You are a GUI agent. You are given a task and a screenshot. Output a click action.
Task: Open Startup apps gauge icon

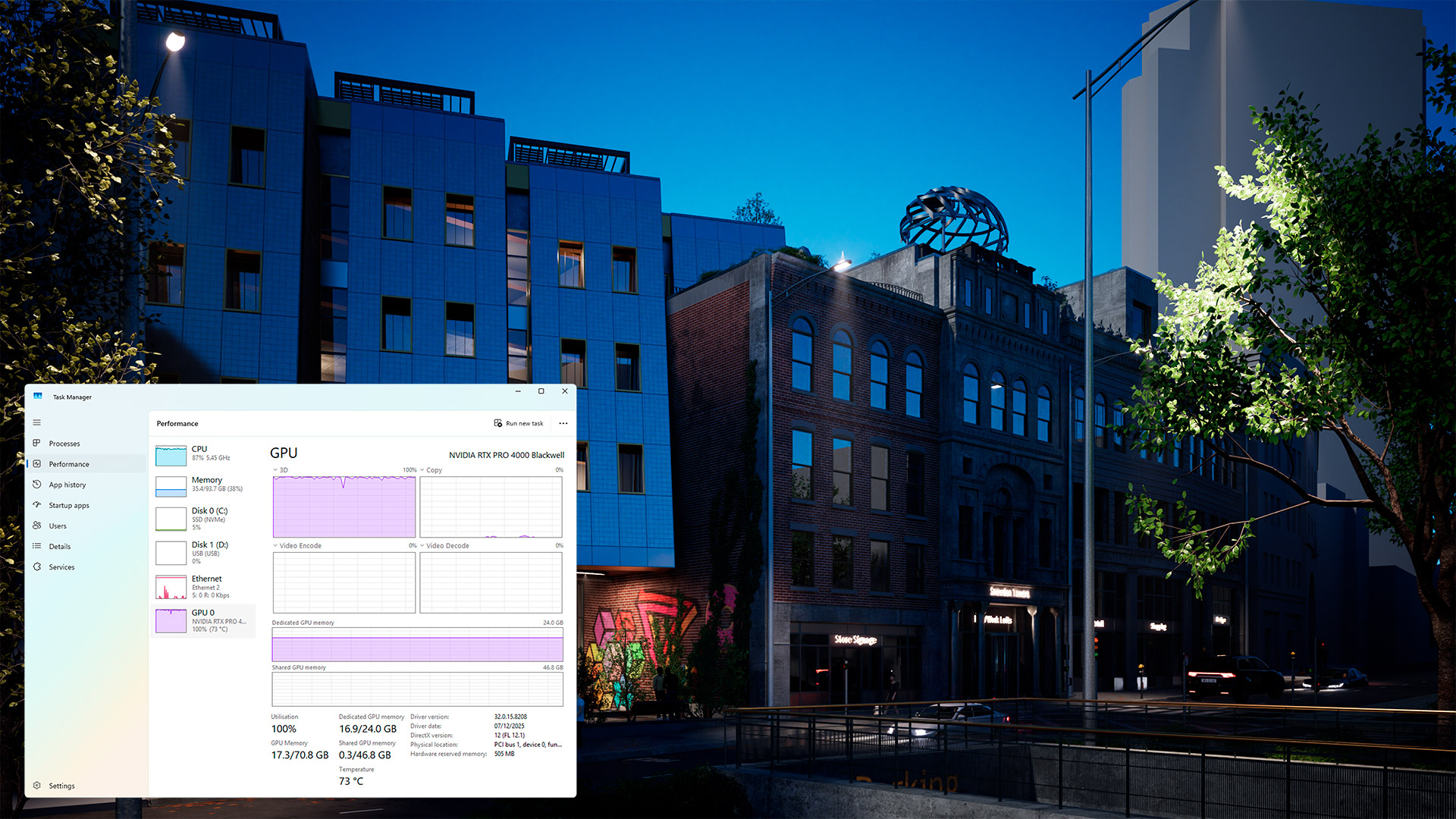coord(36,505)
